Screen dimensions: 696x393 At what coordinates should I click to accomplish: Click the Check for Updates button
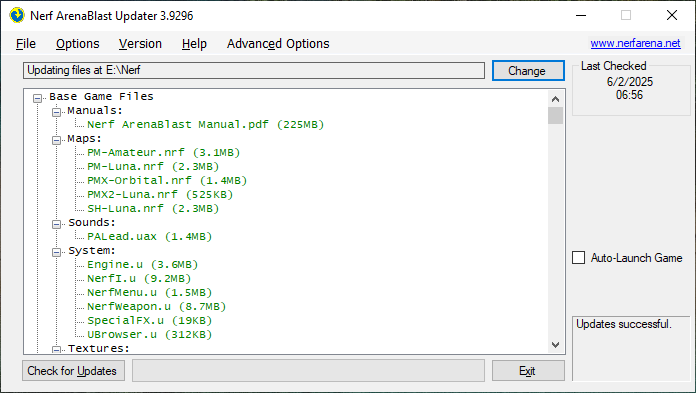pyautogui.click(x=73, y=371)
